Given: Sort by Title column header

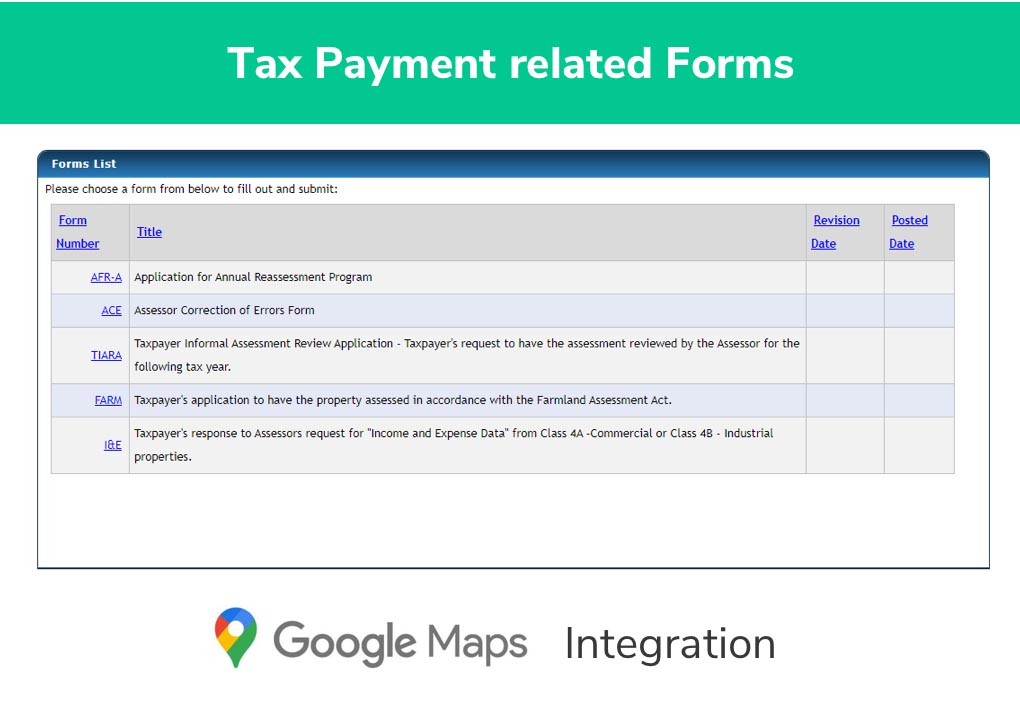Looking at the screenshot, I should pos(149,232).
